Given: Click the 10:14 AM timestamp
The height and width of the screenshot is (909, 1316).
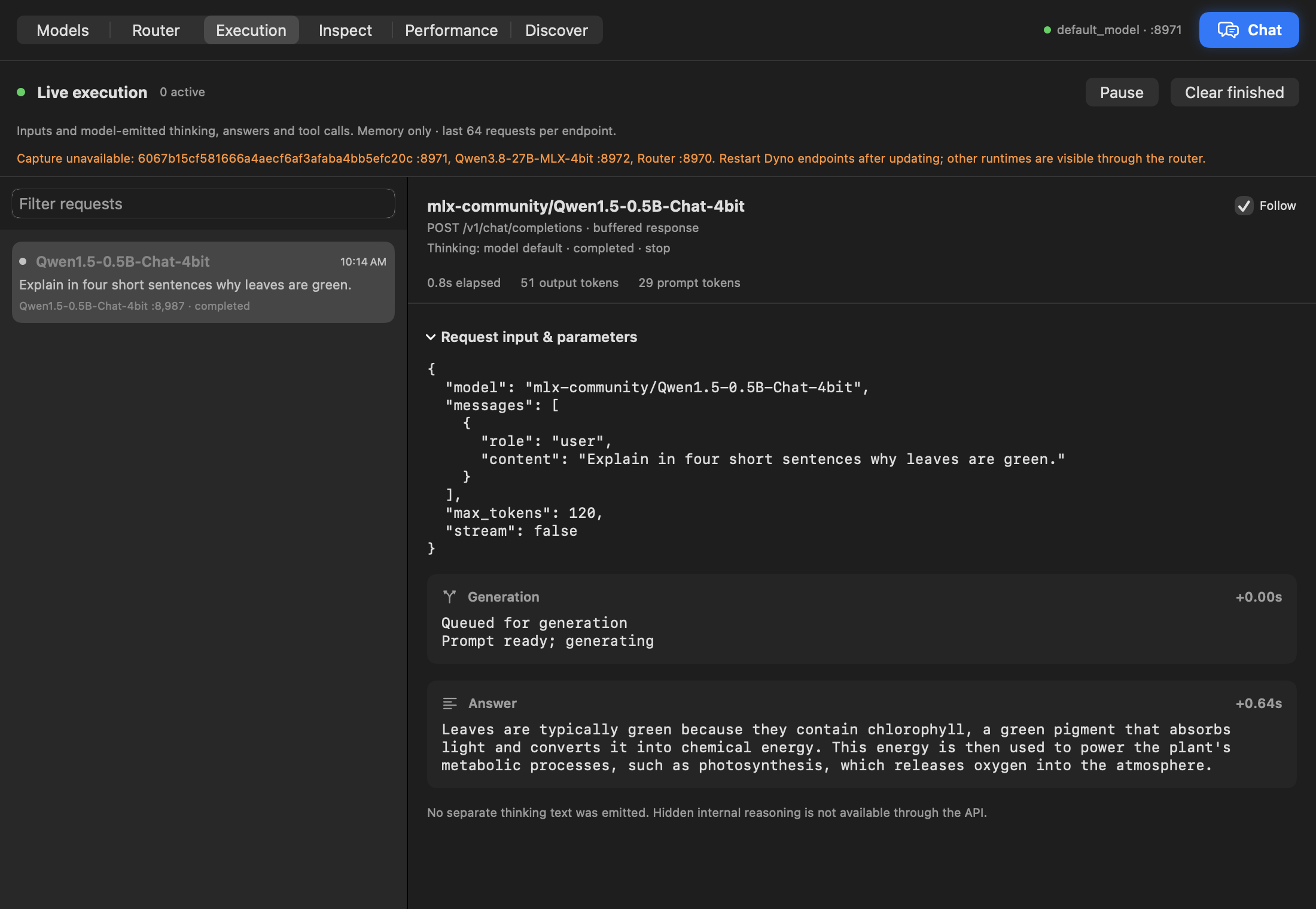Looking at the screenshot, I should pyautogui.click(x=363, y=261).
